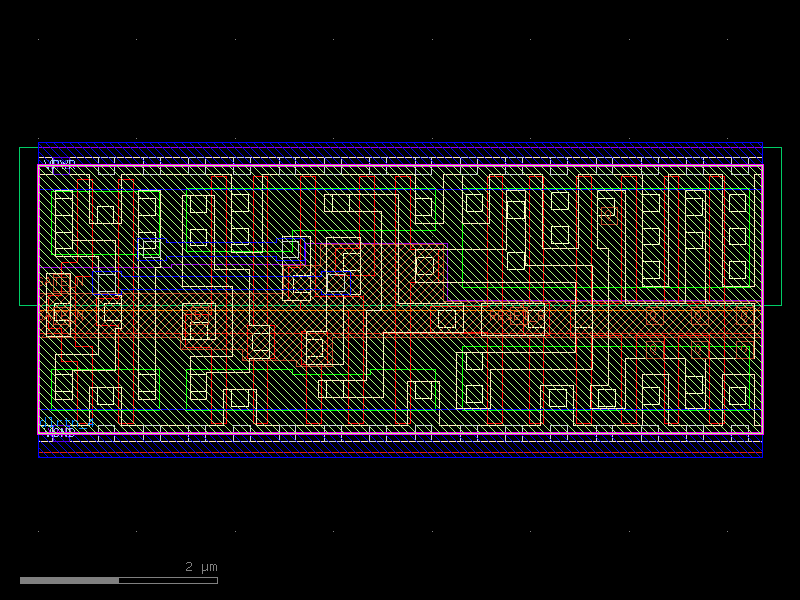Click the 2 µm scale bar
800x600 pixels.
[120, 578]
